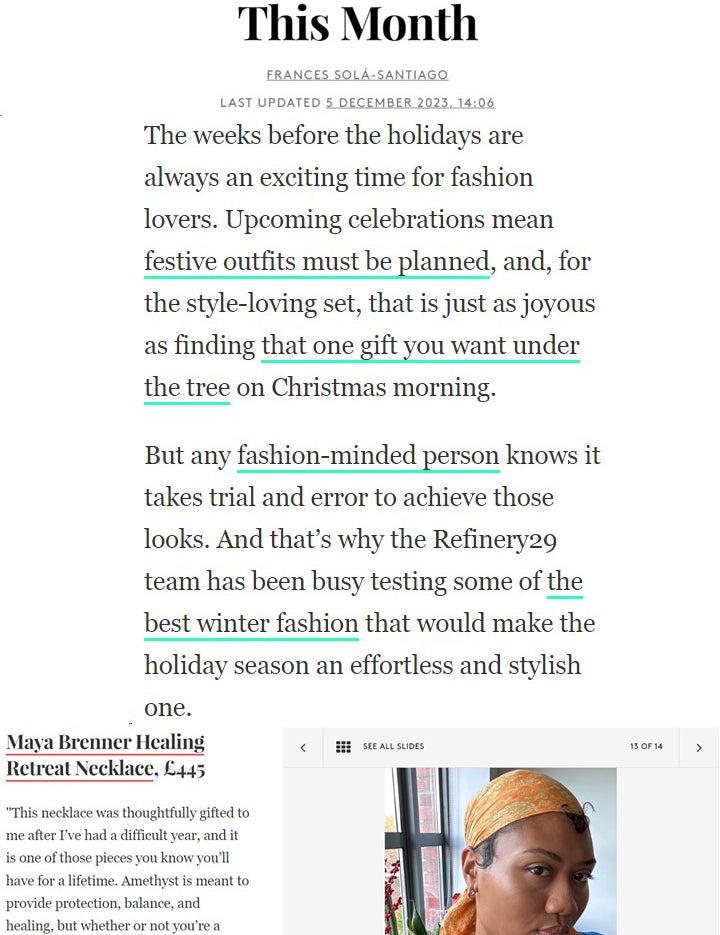The image size is (720, 935).
Task: Click the 'See All Slides' label
Action: tap(393, 747)
